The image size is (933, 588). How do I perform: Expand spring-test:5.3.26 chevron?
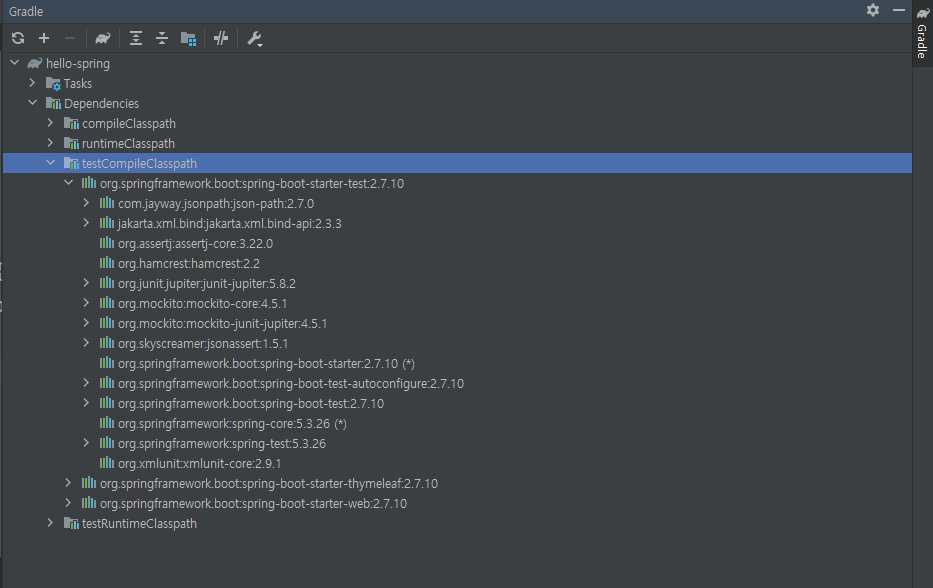coord(86,443)
